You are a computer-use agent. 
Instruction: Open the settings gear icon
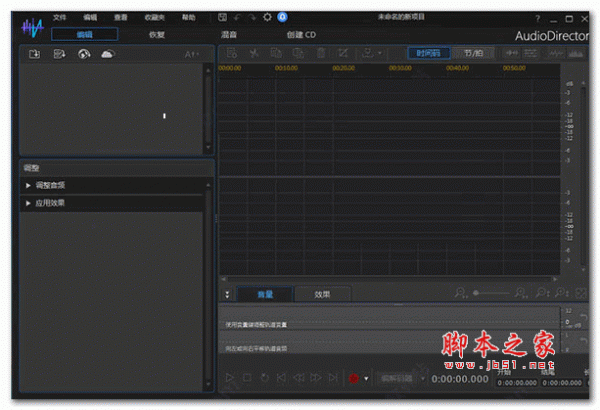click(x=267, y=18)
